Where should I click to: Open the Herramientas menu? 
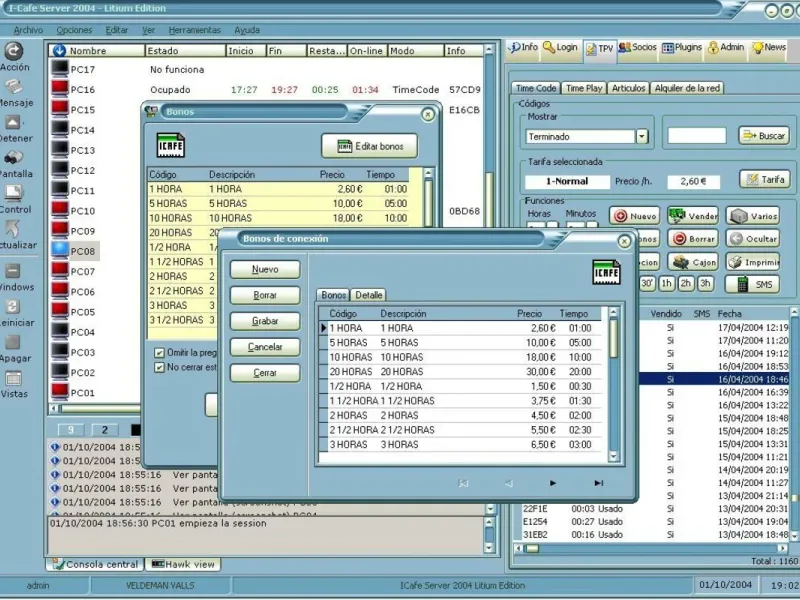[x=194, y=30]
